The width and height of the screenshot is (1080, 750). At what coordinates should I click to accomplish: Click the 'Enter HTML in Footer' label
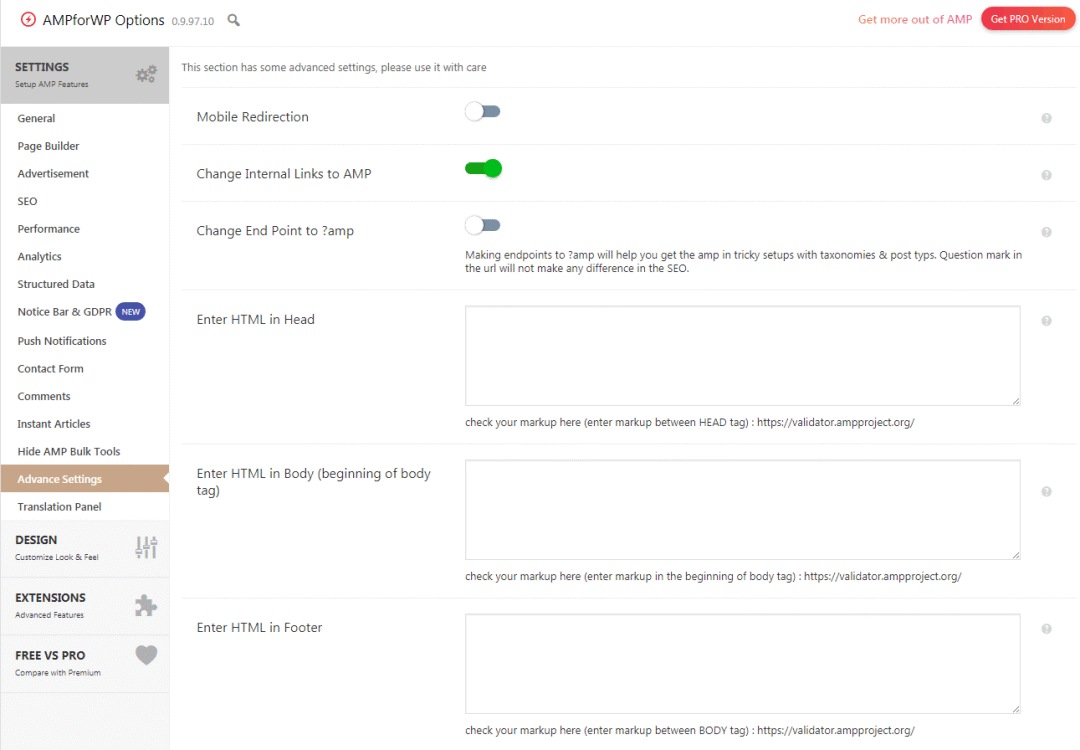coord(260,627)
